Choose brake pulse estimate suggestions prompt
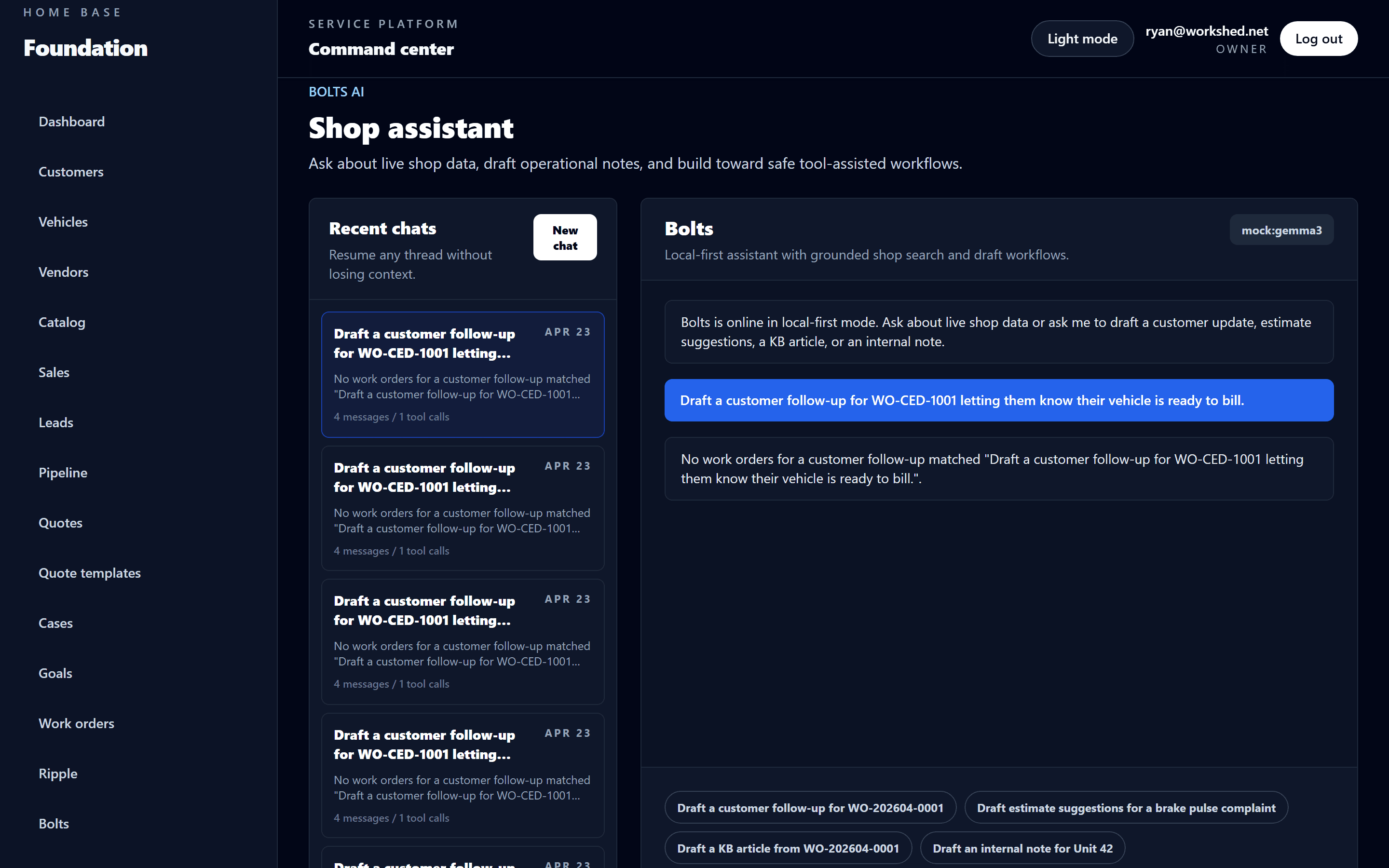 coord(1126,807)
